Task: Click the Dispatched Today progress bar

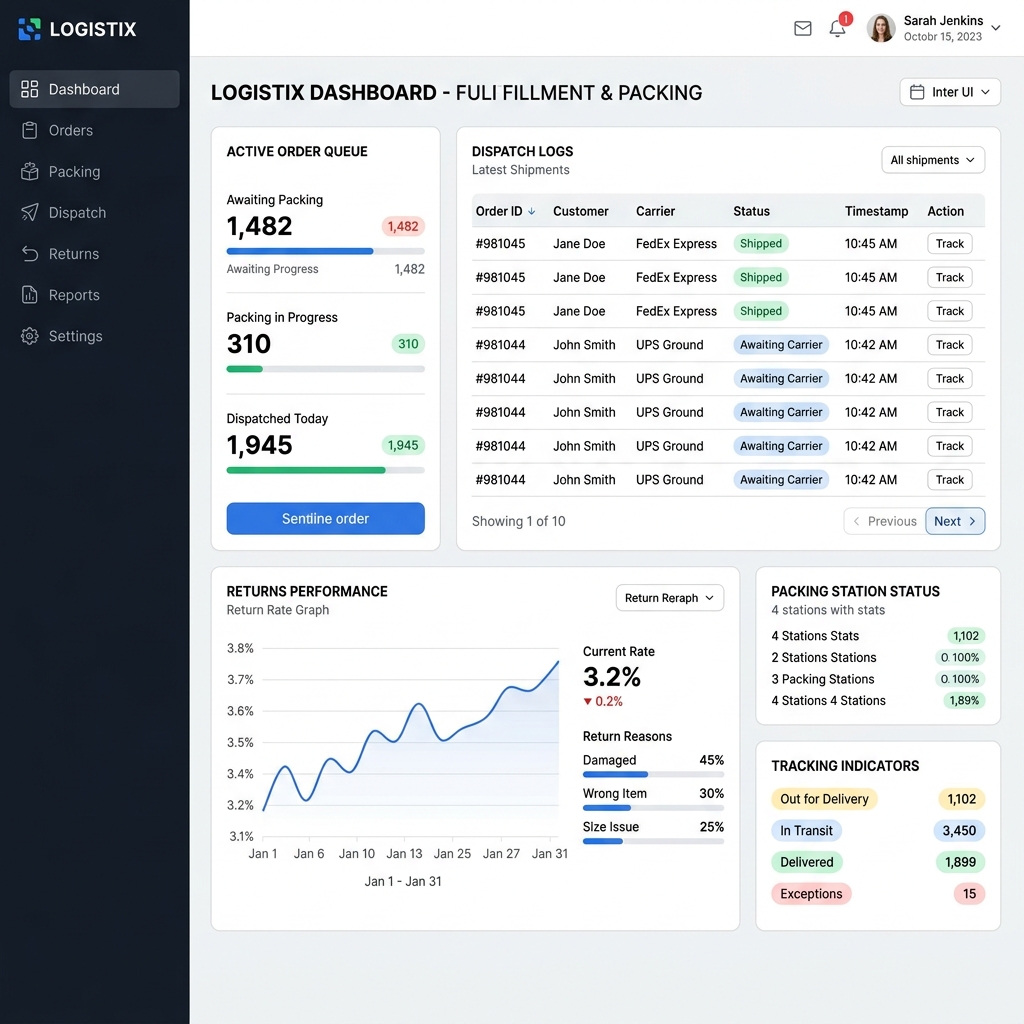Action: pos(325,470)
